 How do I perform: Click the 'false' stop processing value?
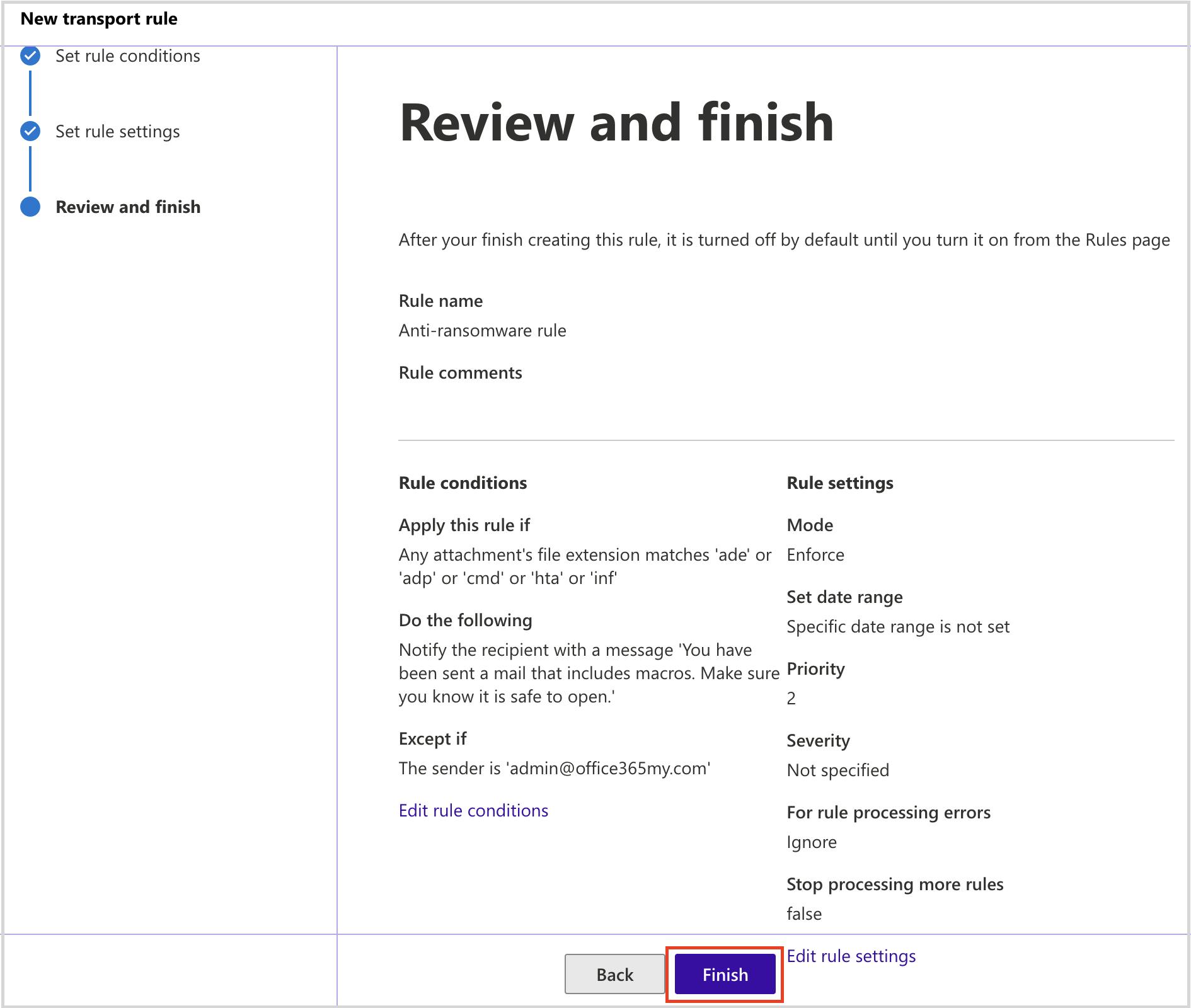[x=803, y=914]
